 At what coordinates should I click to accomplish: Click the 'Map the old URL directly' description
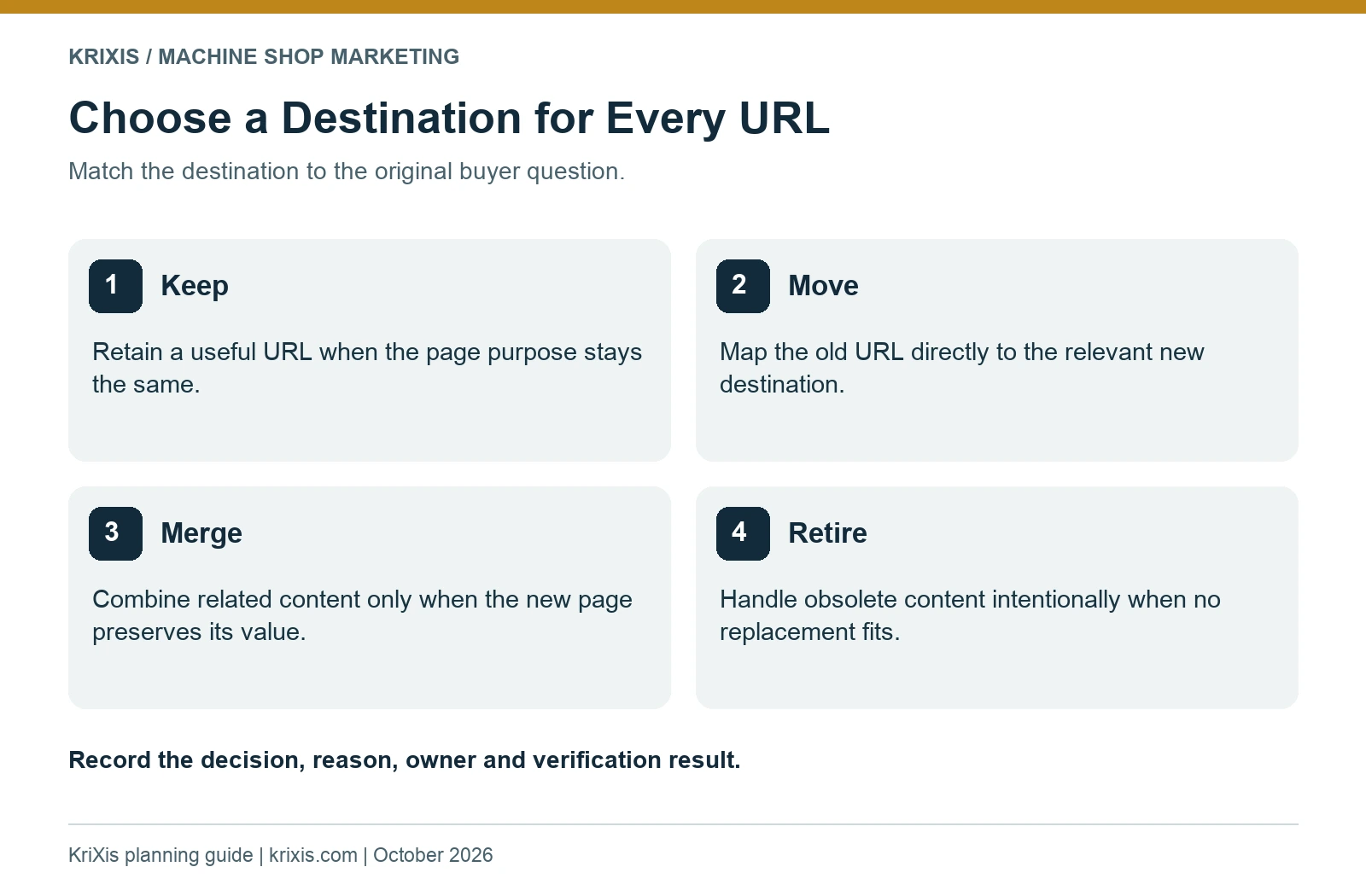click(x=962, y=368)
